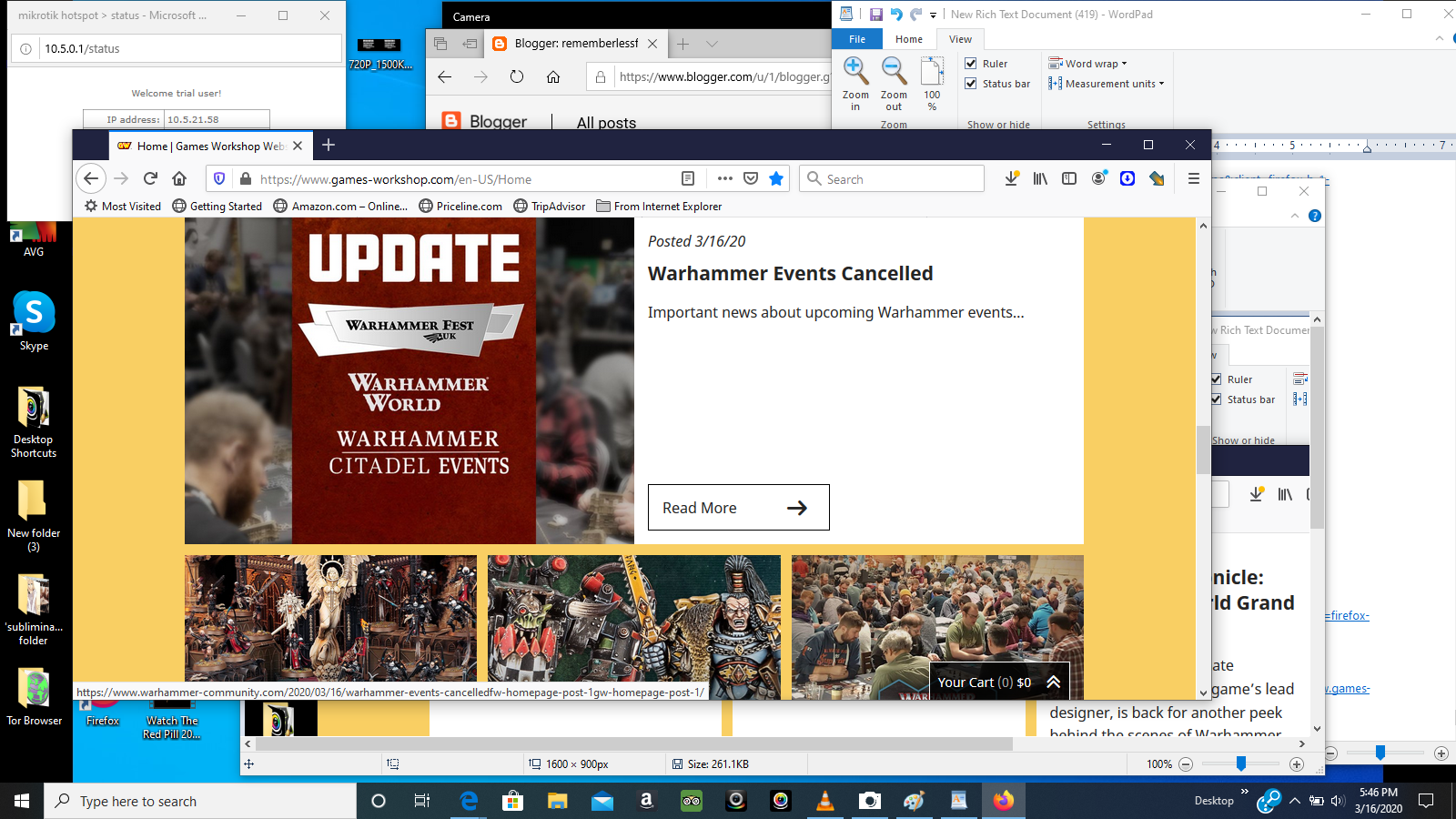1456x819 pixels.
Task: Open Firefox hamburger application menu
Action: pyautogui.click(x=1194, y=179)
